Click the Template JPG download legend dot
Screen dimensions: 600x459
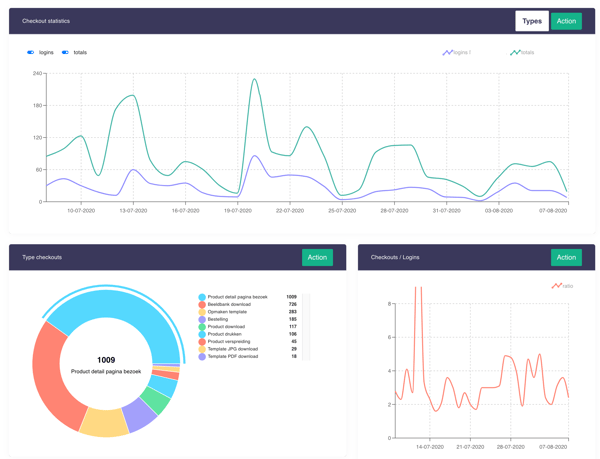202,349
